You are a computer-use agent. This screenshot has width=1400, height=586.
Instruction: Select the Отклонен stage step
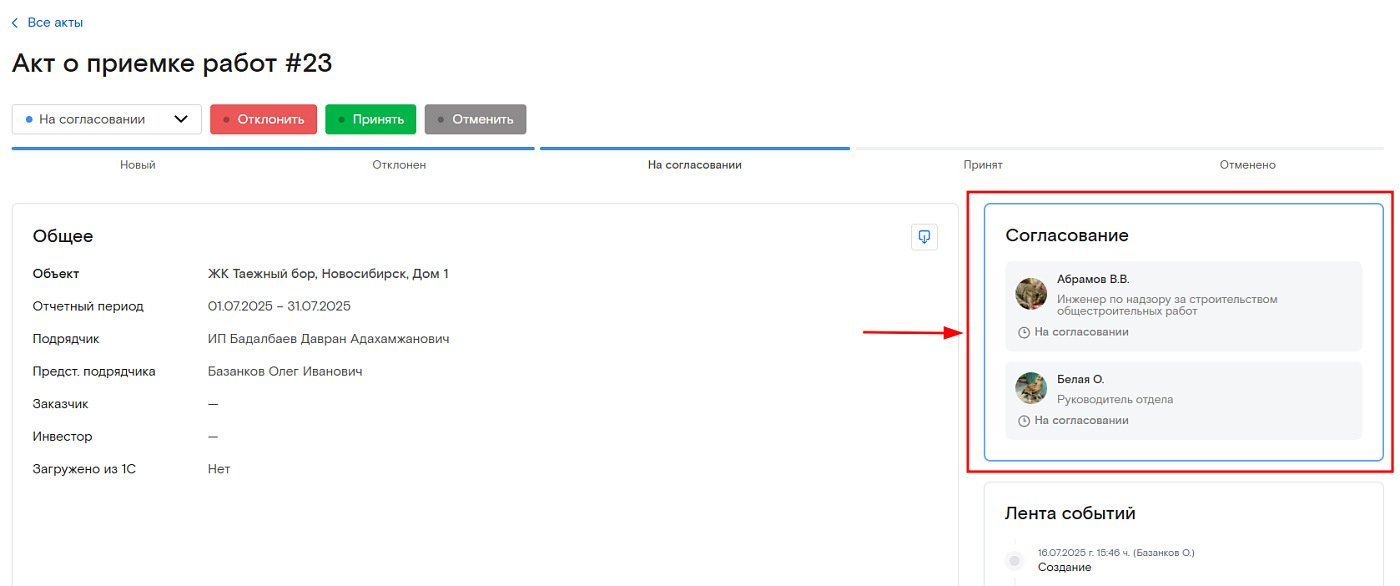click(x=399, y=165)
